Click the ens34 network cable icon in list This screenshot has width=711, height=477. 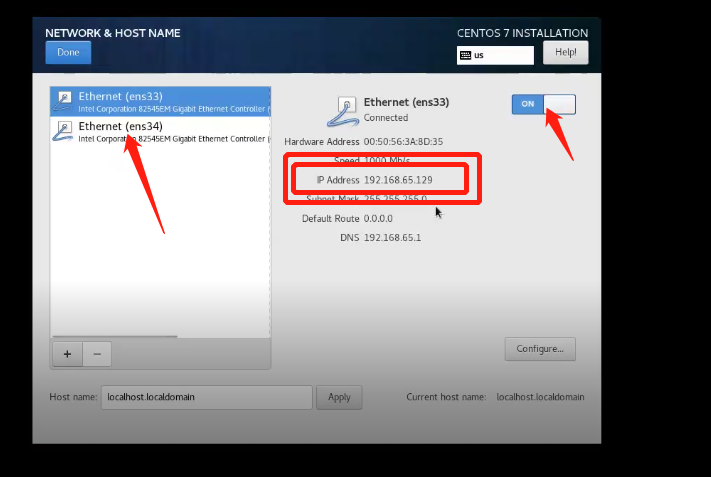pos(63,131)
